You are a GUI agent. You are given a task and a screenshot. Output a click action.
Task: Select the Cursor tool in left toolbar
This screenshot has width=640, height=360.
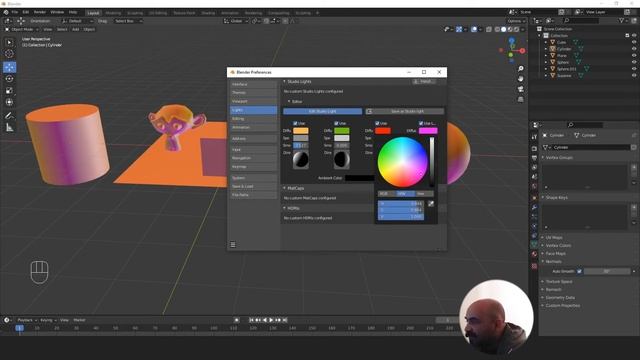(x=9, y=53)
